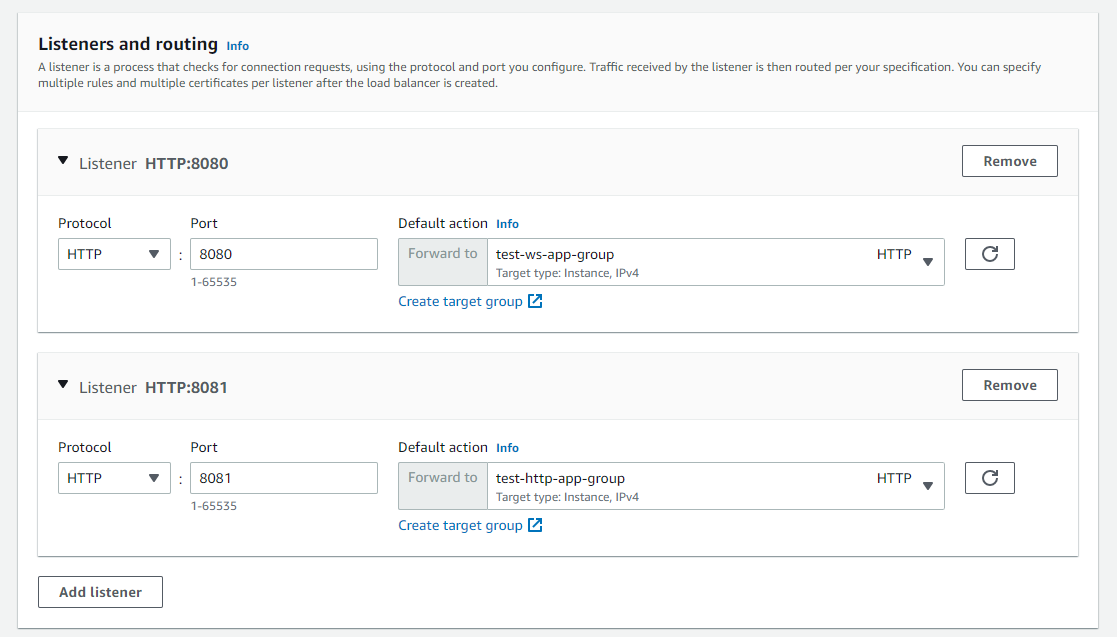Viewport: 1117px width, 637px height.
Task: Refresh target groups for HTTP:8080 listener
Action: tap(989, 254)
